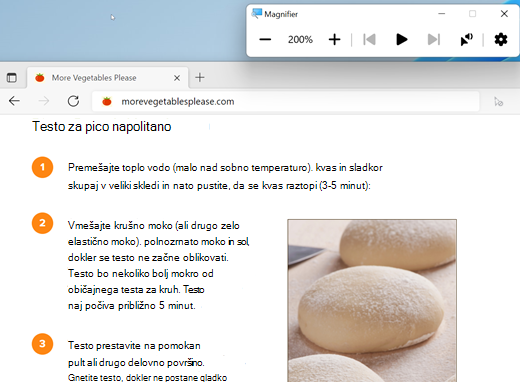
Task: Go to previous sentence in Magnifier reading
Action: (x=369, y=40)
